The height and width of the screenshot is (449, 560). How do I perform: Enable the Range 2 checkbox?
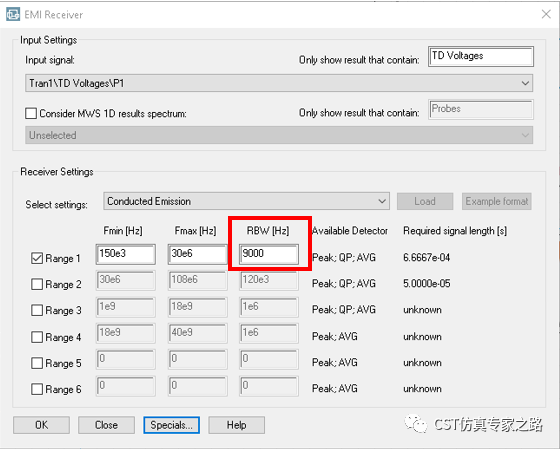tap(37, 284)
